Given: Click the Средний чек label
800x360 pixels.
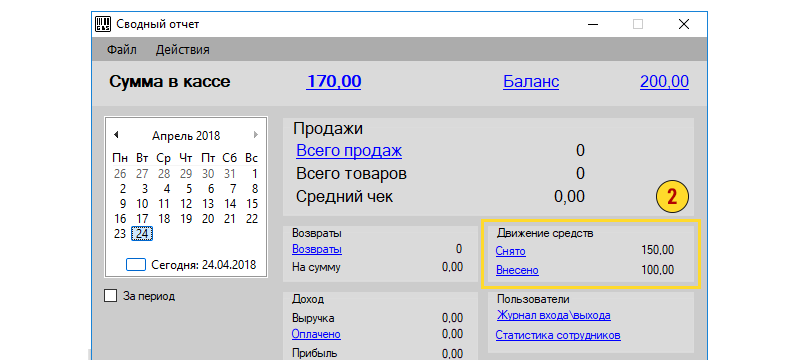Looking at the screenshot, I should click(344, 197).
